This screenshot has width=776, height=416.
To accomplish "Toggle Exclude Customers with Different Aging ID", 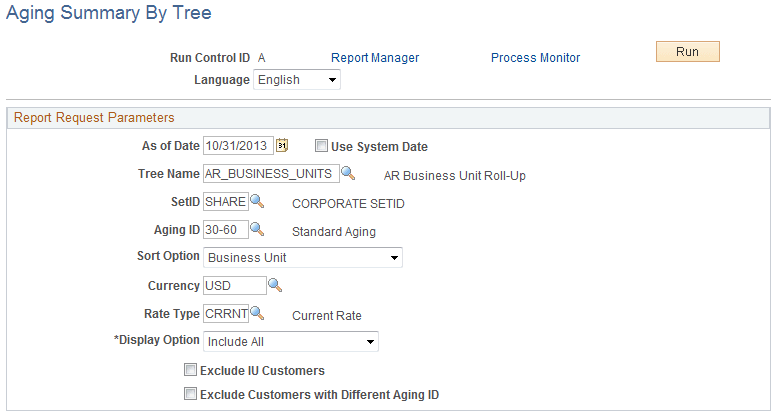I will click(191, 394).
